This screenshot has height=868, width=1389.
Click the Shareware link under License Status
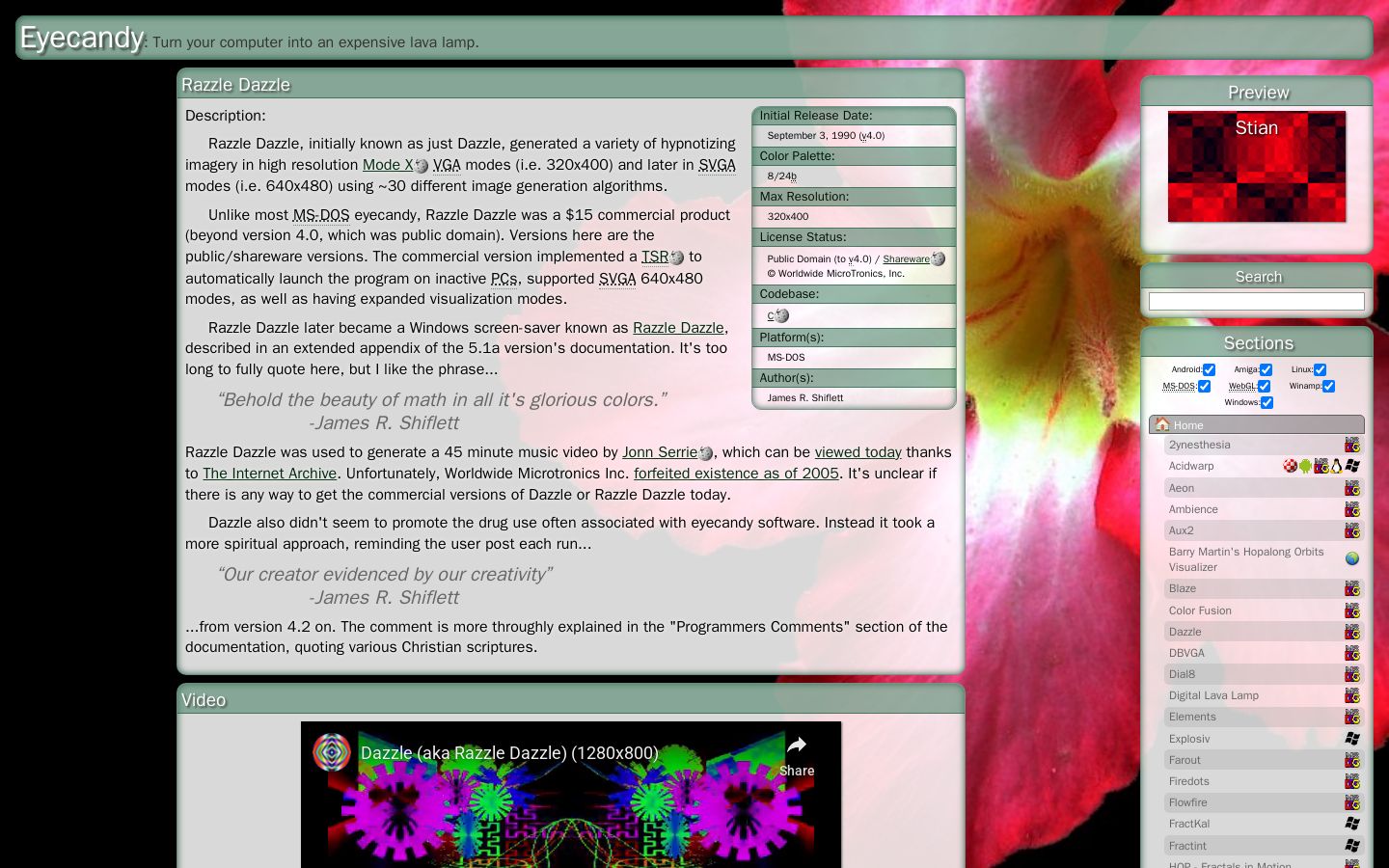coord(907,258)
